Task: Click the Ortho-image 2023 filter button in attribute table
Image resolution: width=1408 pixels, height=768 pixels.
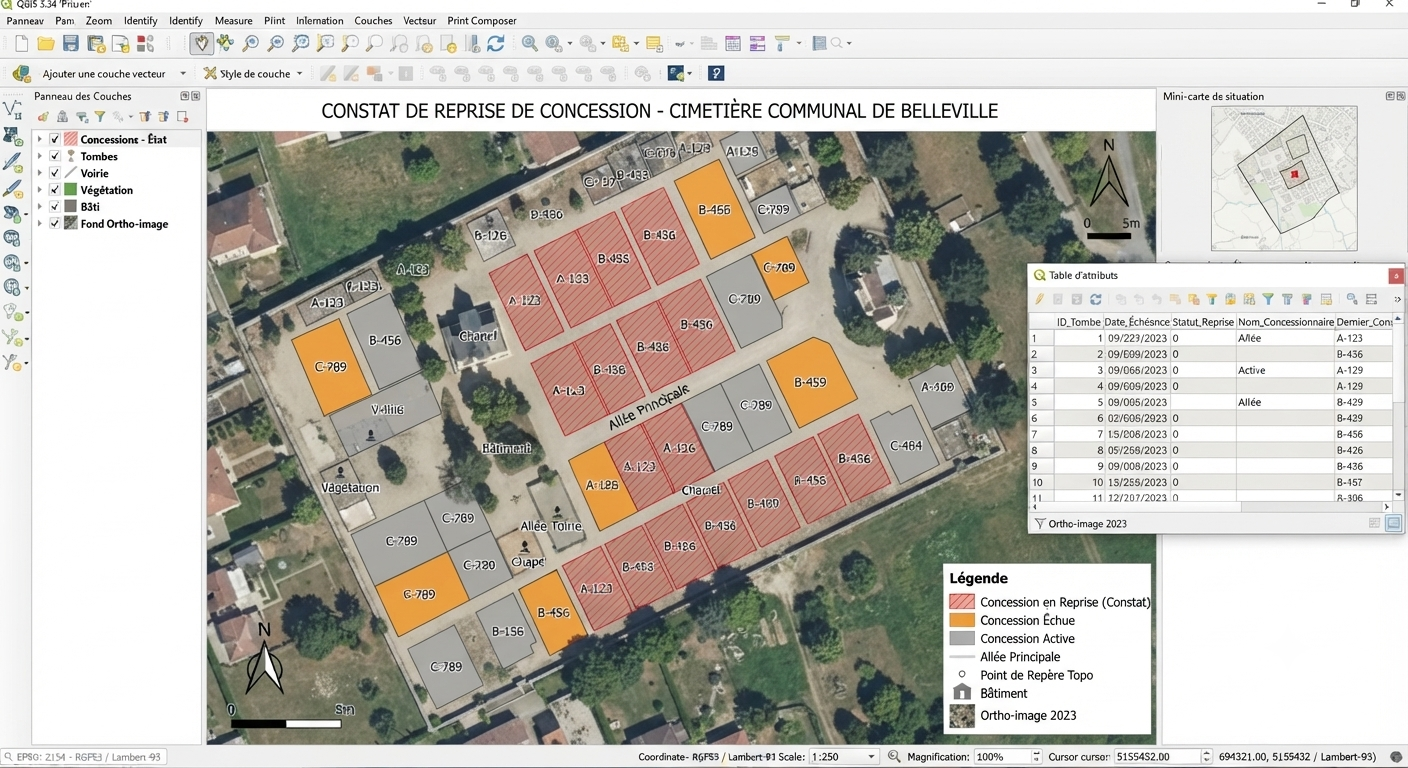Action: point(1080,524)
